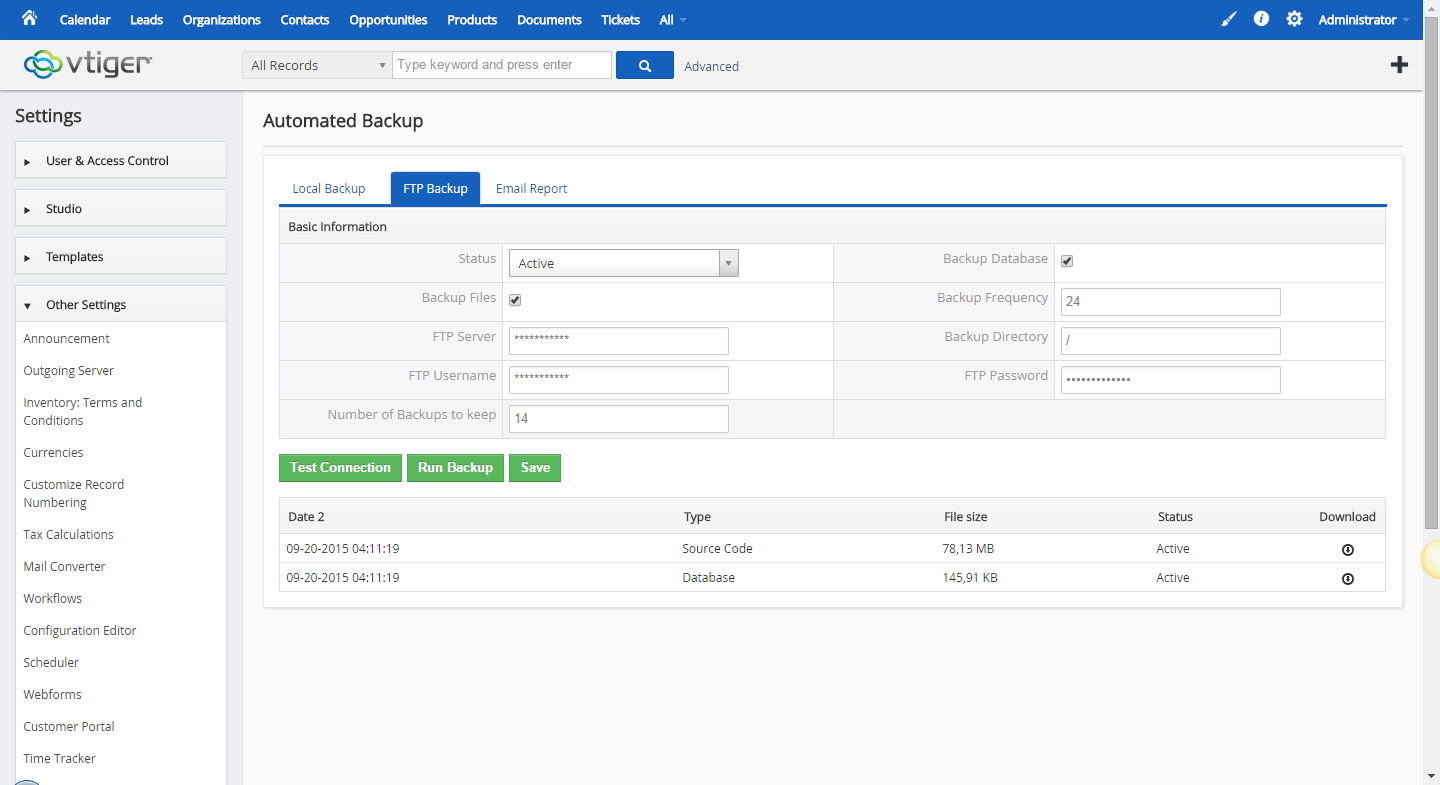
Task: Download the Source Code backup
Action: tap(1347, 549)
